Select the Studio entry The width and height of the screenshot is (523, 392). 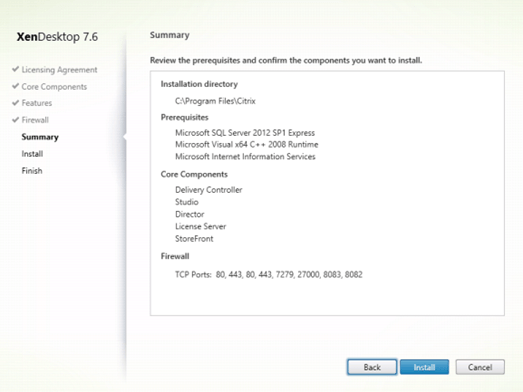click(187, 202)
